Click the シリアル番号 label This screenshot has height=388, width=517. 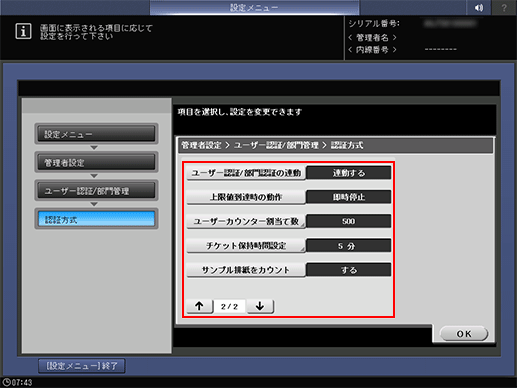pos(374,24)
